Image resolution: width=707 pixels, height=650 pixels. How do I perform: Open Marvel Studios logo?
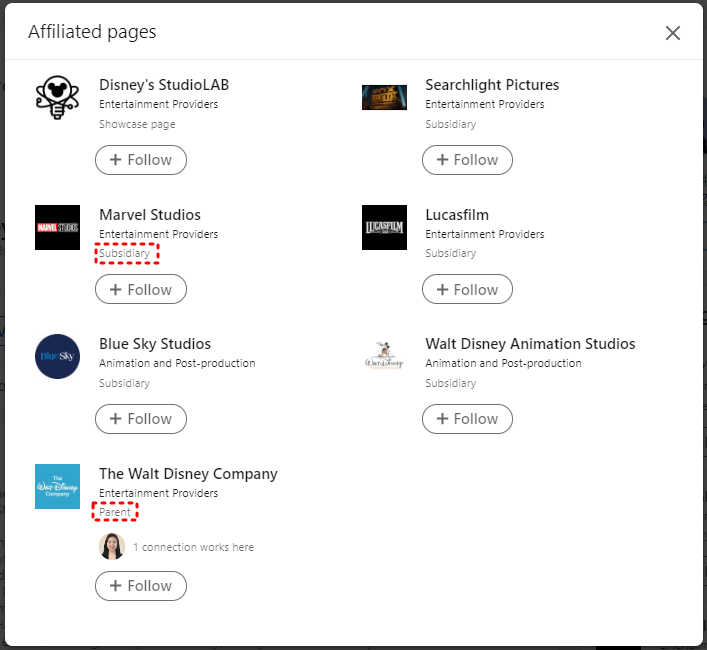point(57,227)
